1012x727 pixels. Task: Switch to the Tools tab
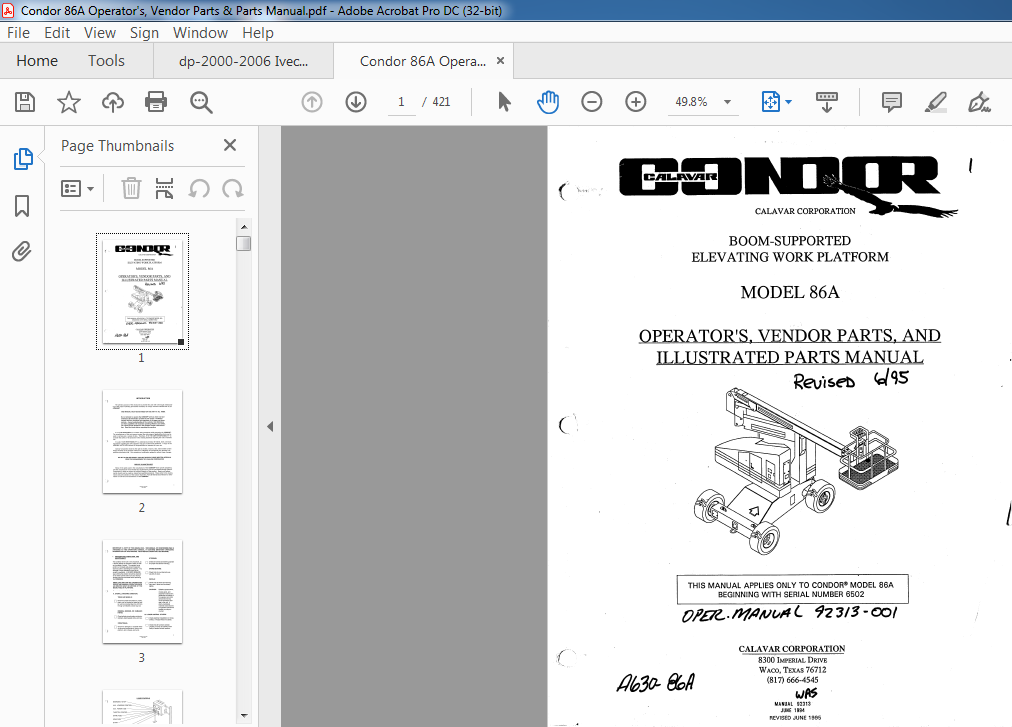106,61
